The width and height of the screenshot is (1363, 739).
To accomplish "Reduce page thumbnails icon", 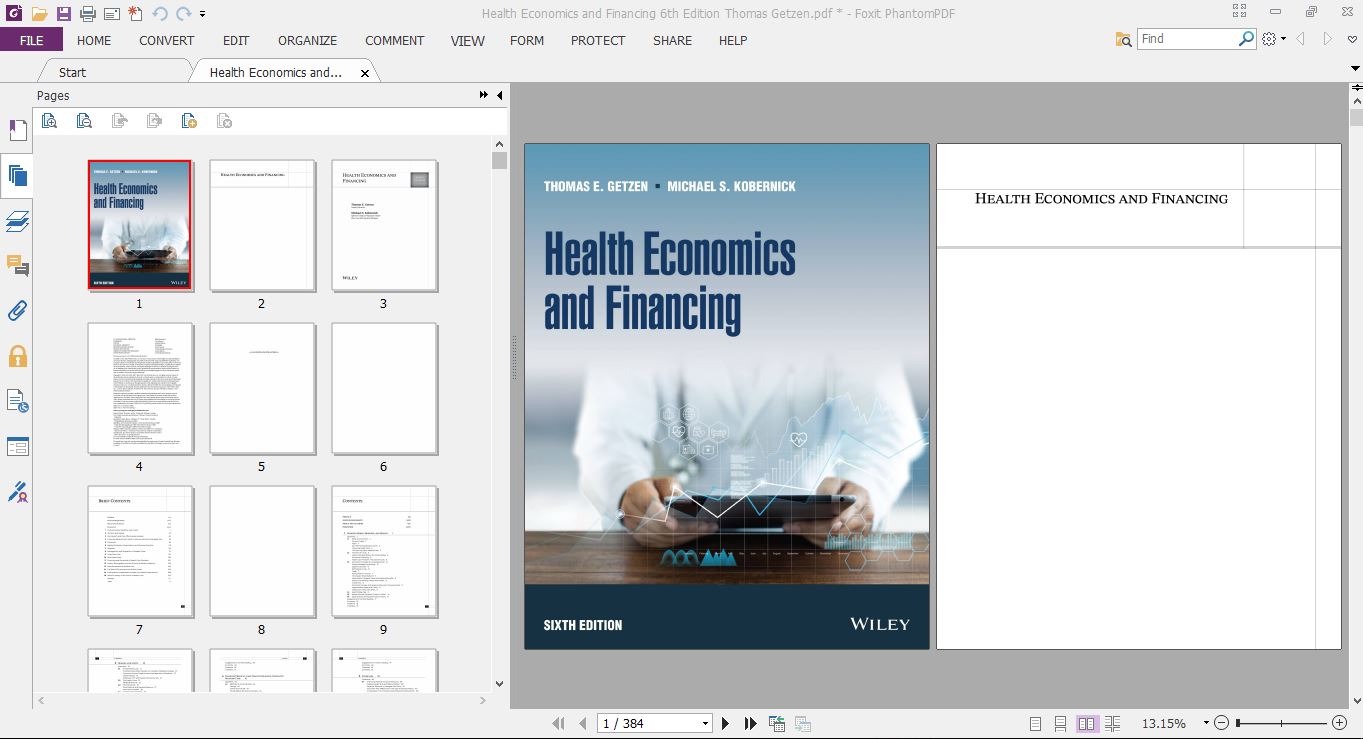I will coord(84,121).
